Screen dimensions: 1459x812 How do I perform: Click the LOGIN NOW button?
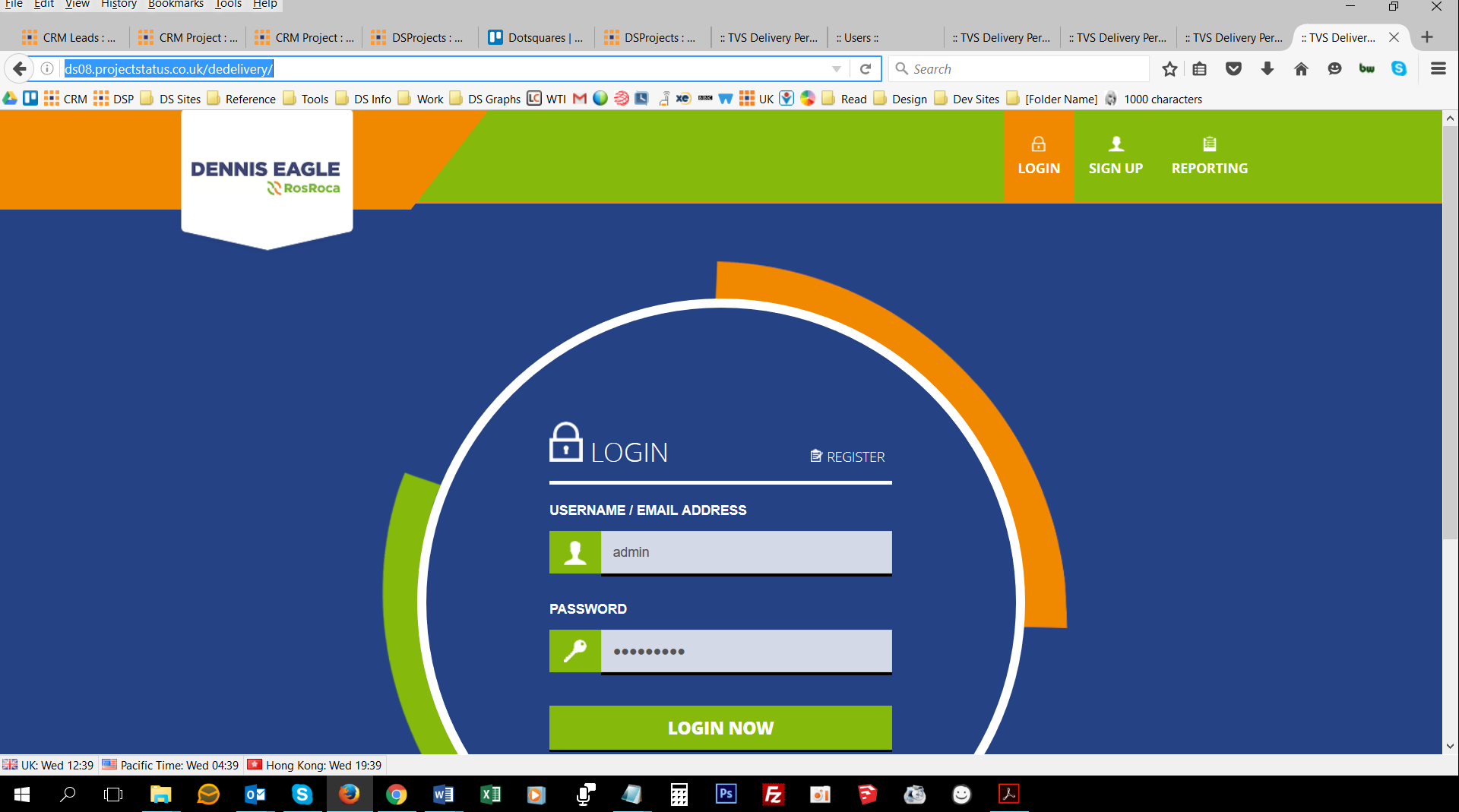pyautogui.click(x=720, y=728)
